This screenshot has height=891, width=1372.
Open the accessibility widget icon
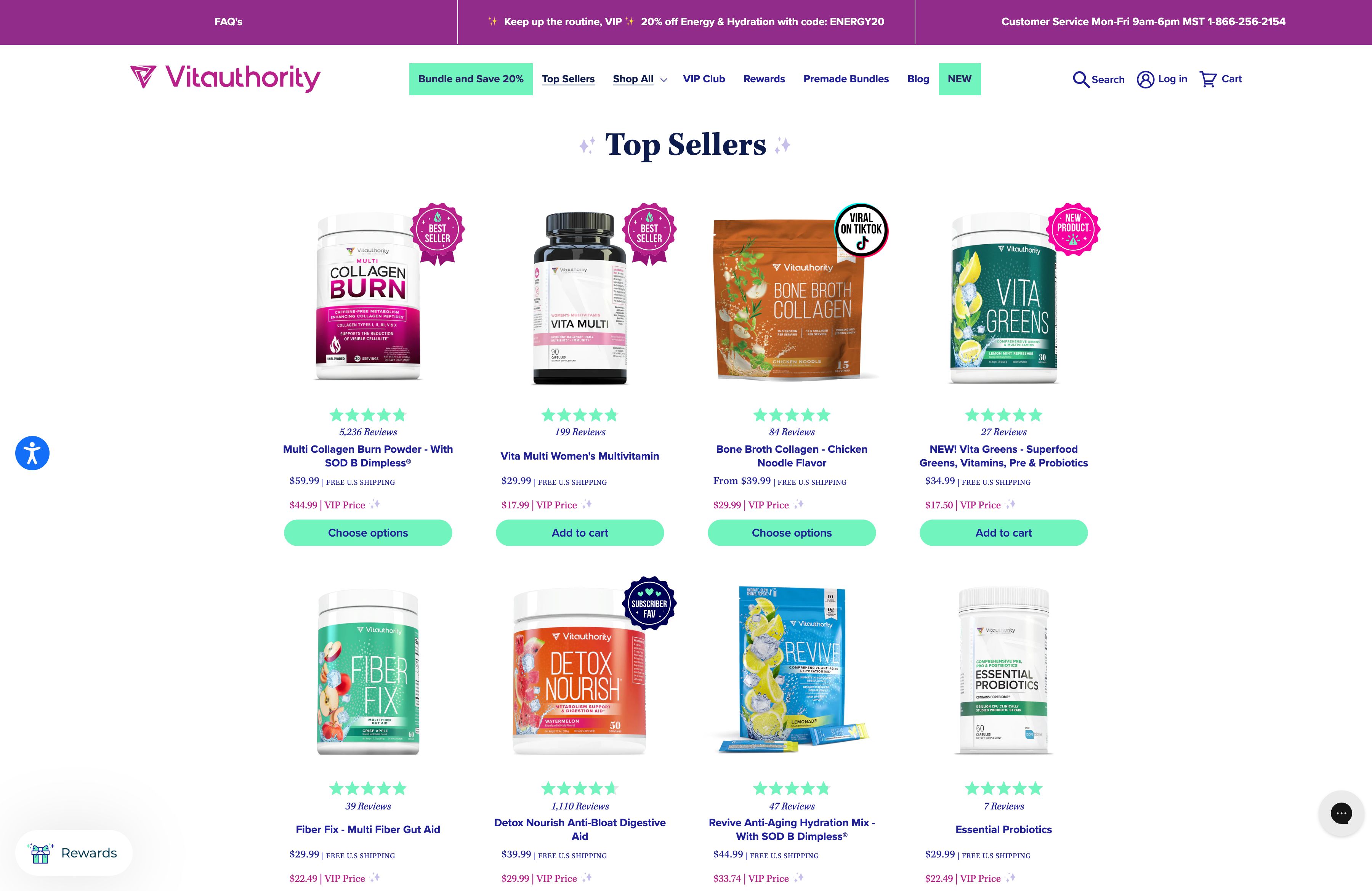point(32,453)
